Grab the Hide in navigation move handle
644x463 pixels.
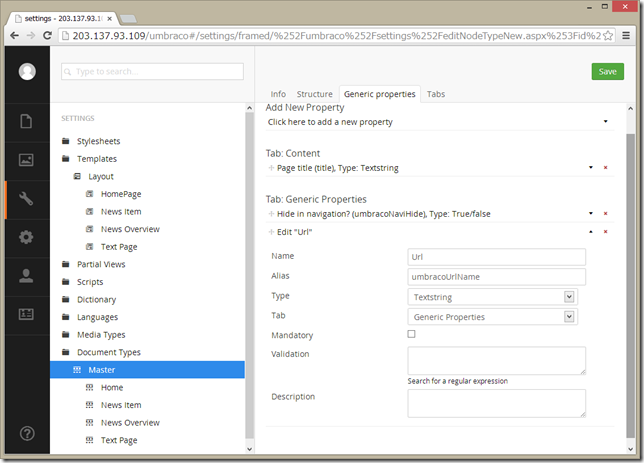tap(271, 214)
